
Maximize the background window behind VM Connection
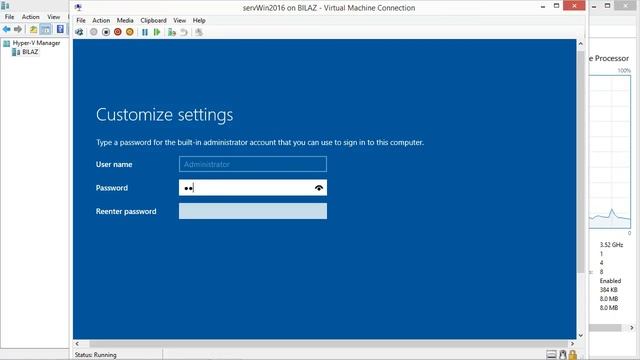click(607, 6)
